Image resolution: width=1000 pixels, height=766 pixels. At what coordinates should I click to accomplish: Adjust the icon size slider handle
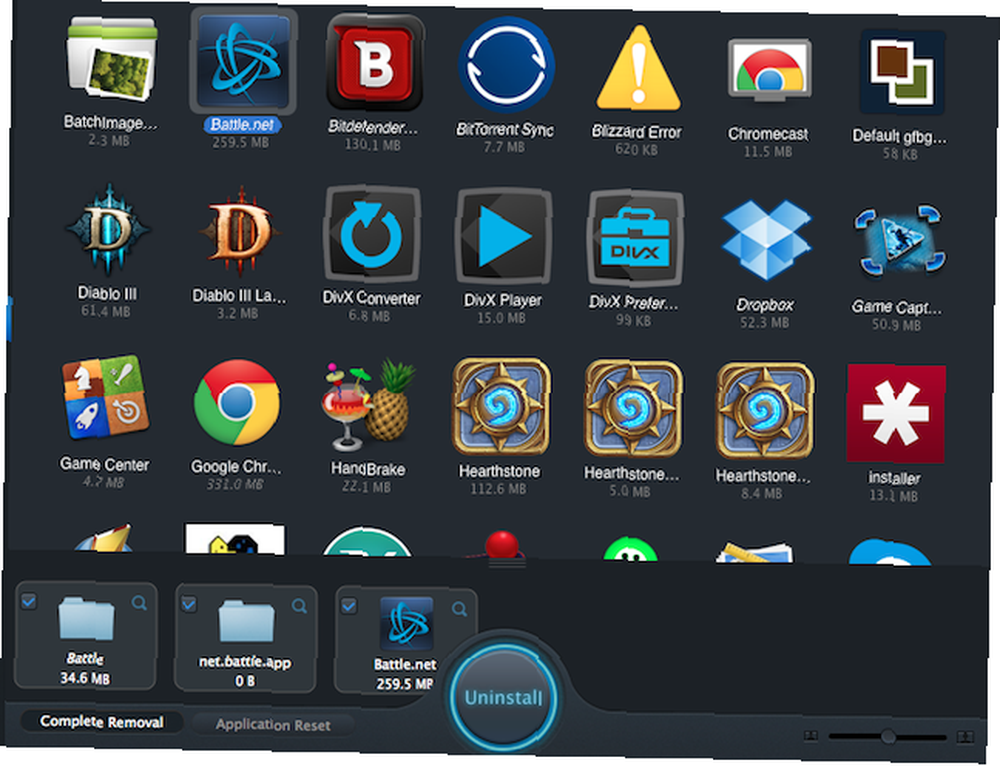point(888,737)
